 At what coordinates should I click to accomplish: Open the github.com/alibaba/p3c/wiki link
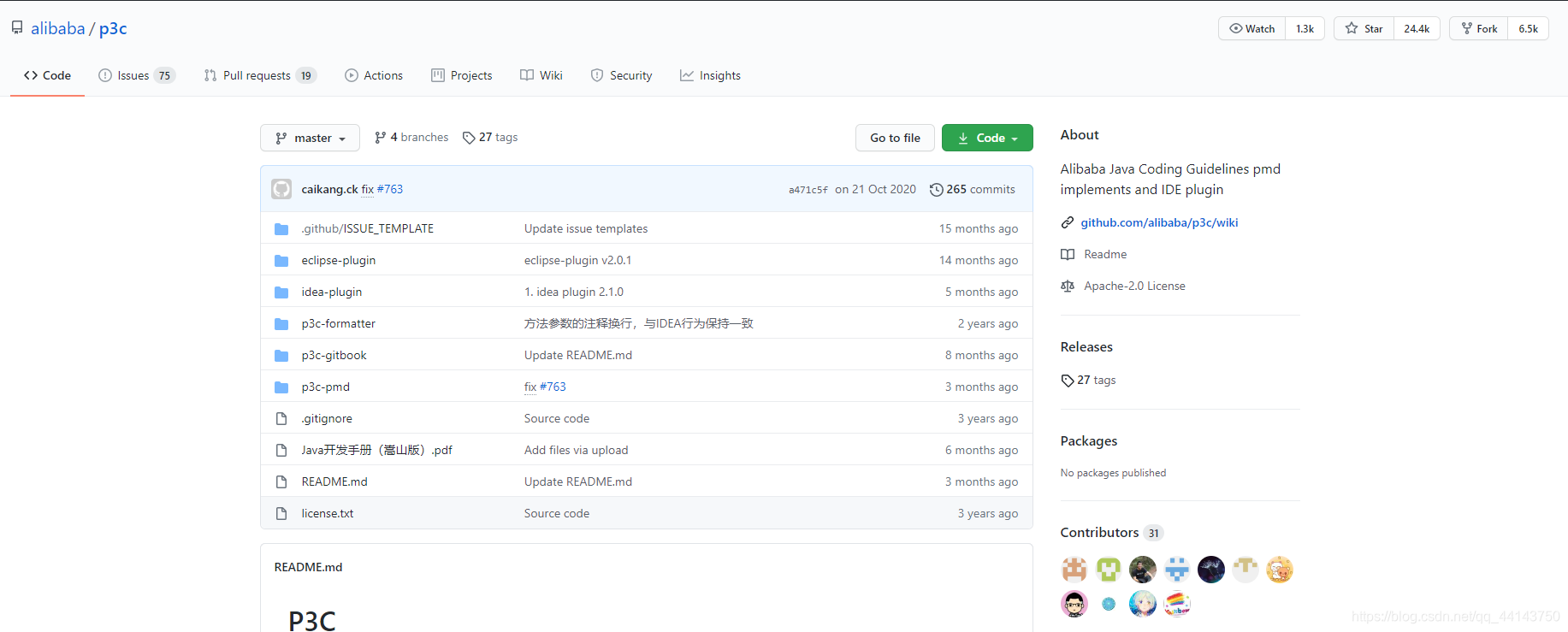point(1159,222)
